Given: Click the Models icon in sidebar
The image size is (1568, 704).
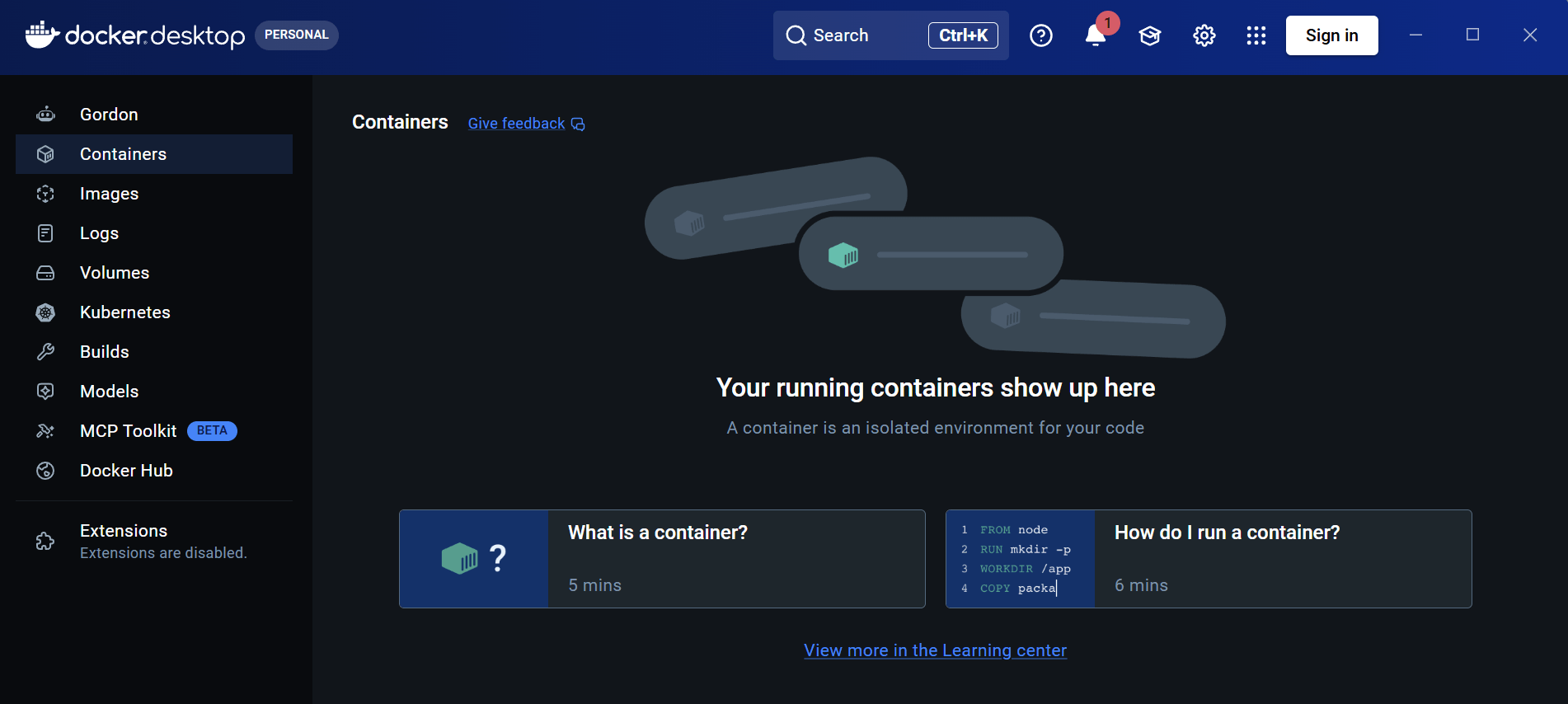Looking at the screenshot, I should point(45,392).
